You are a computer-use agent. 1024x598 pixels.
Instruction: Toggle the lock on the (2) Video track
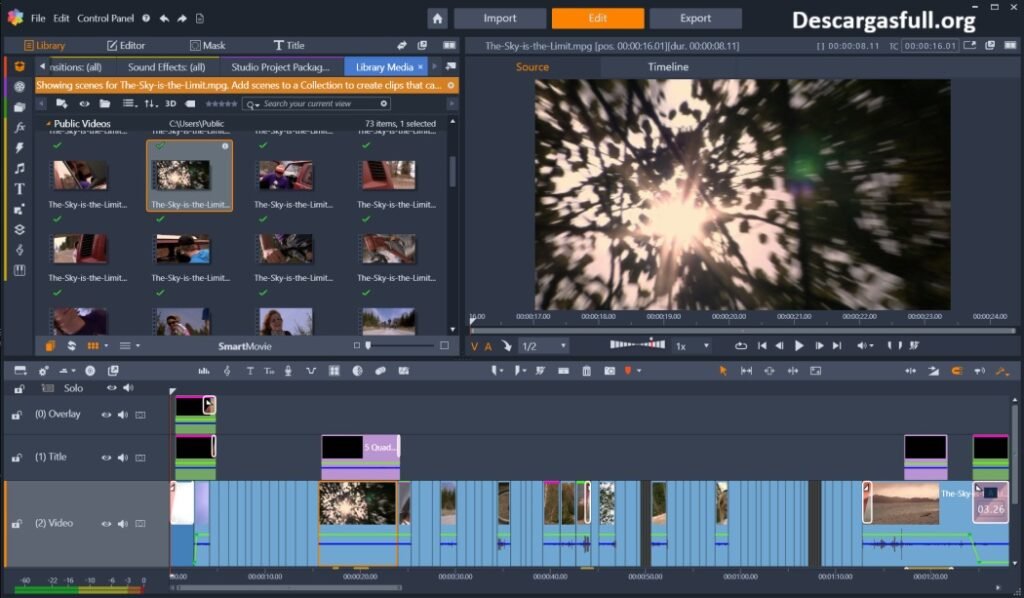pyautogui.click(x=16, y=524)
